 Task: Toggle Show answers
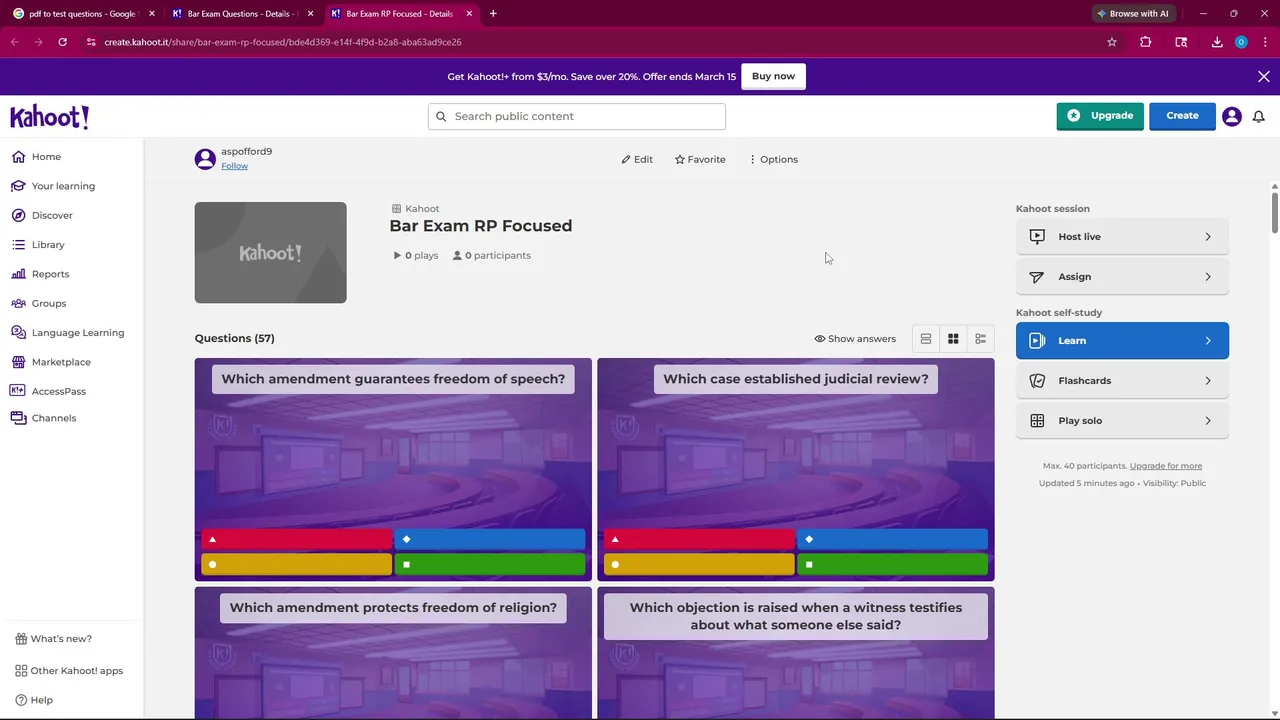855,339
